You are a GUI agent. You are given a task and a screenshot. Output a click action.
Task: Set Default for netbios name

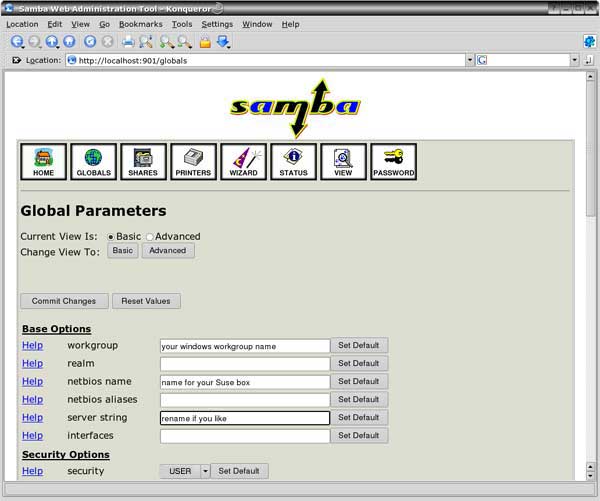[359, 381]
